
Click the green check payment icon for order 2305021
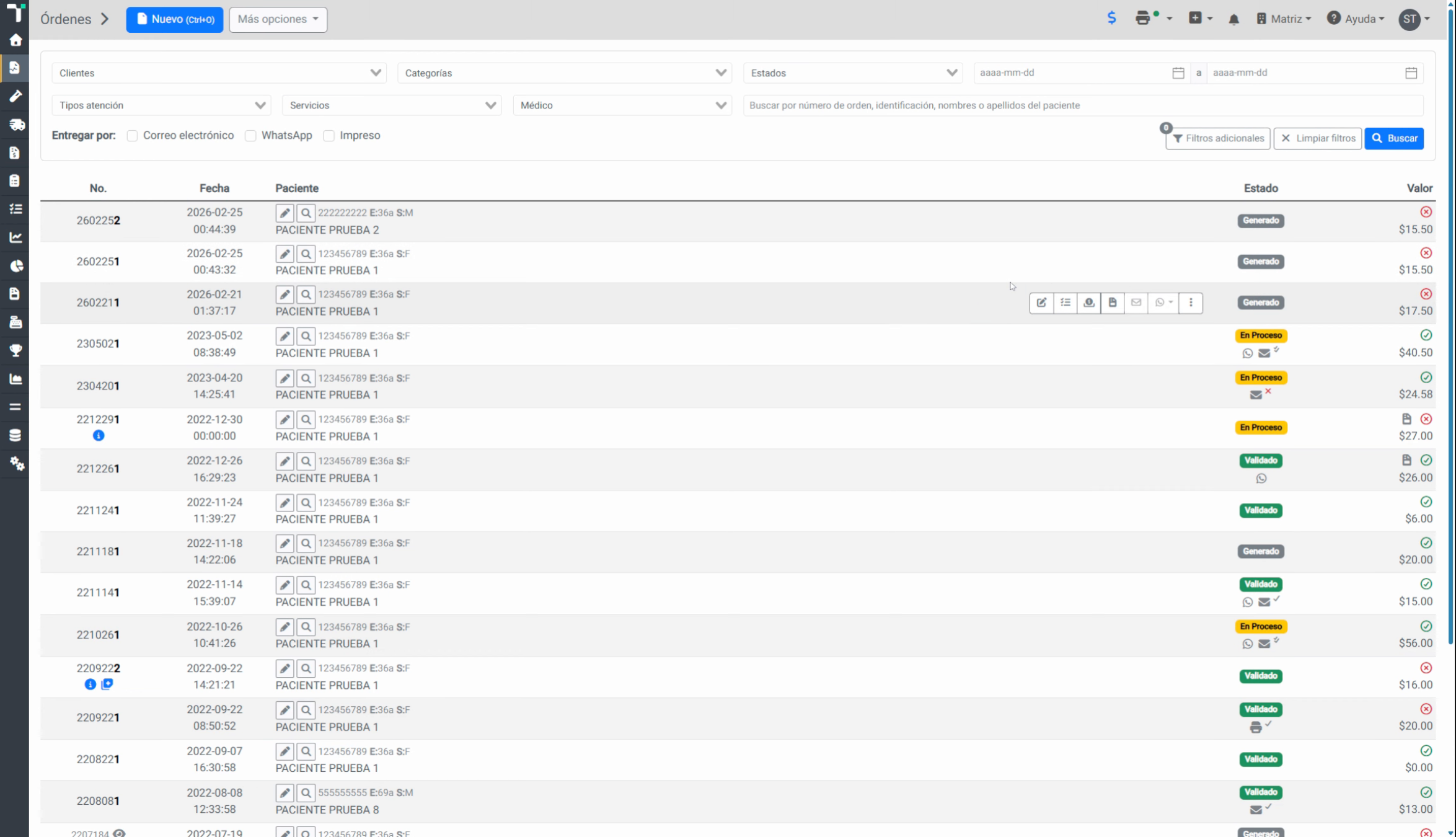coord(1426,335)
